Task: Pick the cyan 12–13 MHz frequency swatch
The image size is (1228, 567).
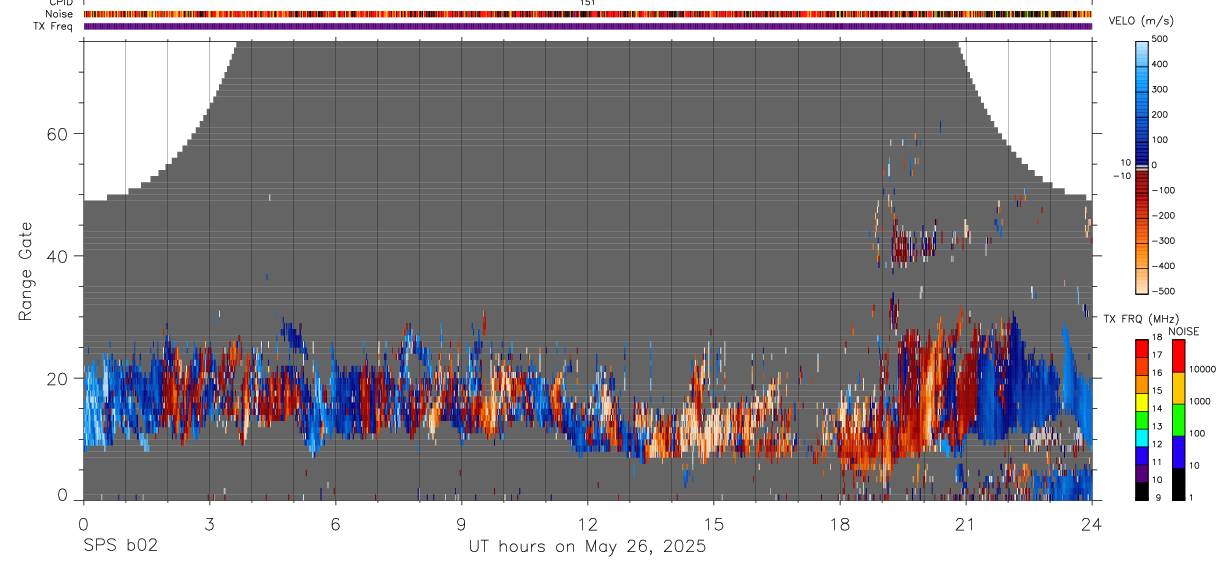Action: click(x=1142, y=438)
